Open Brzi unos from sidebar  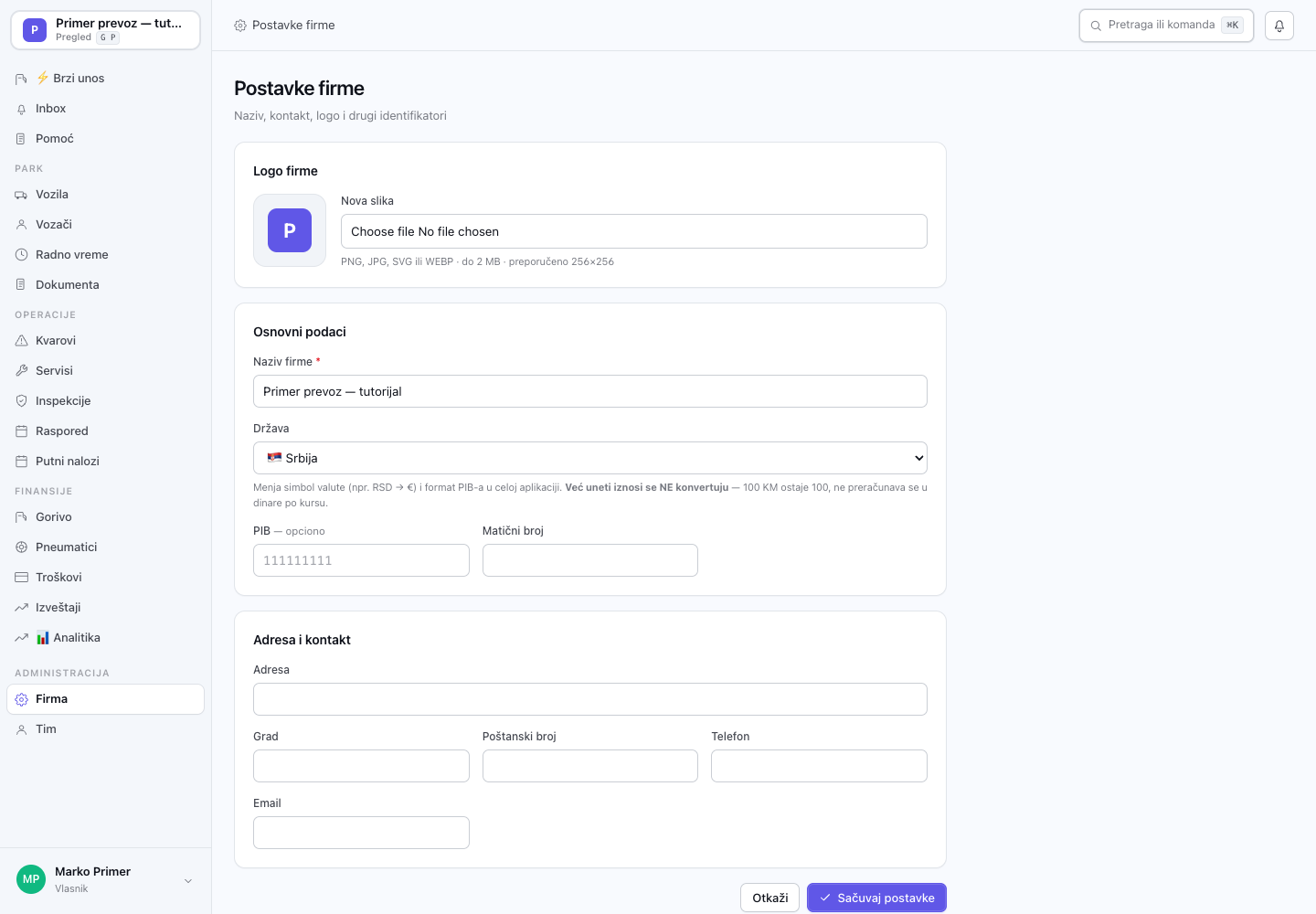(106, 79)
